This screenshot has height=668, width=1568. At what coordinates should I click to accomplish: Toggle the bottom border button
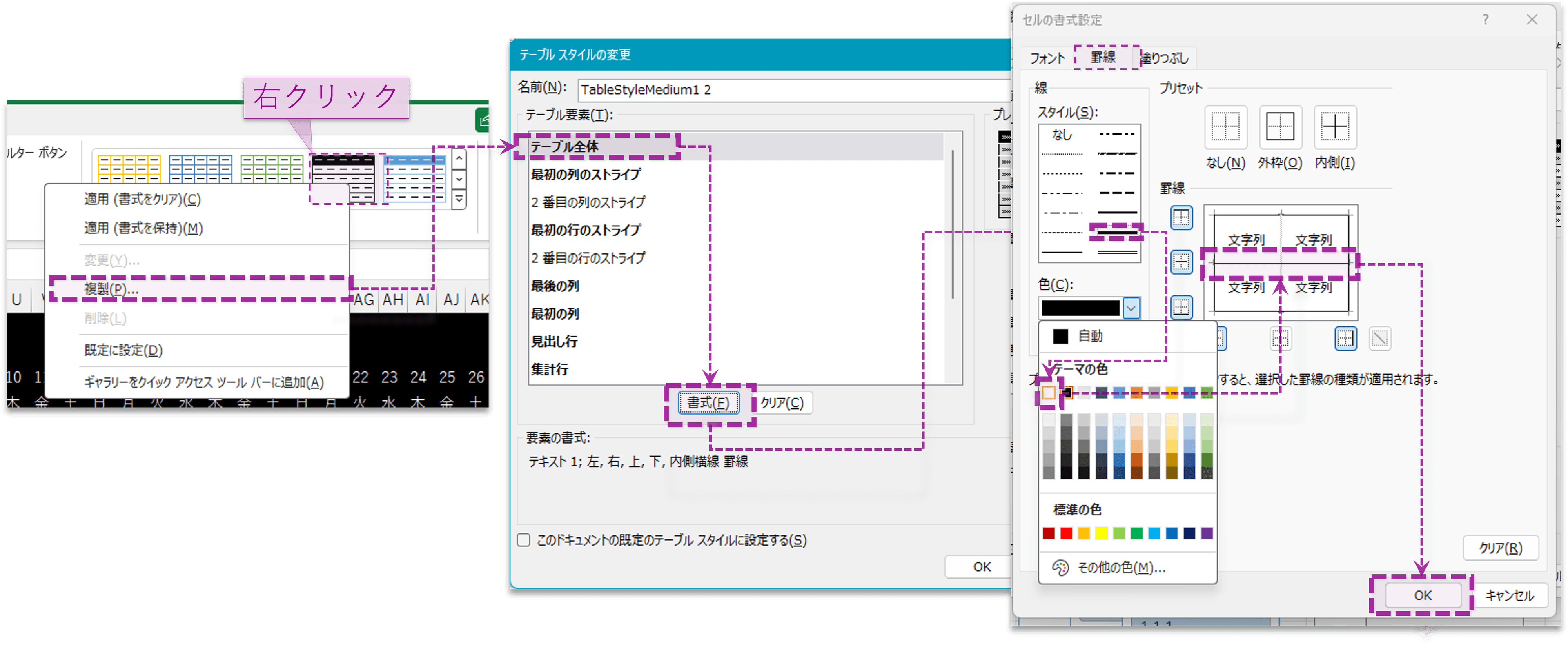1181,306
